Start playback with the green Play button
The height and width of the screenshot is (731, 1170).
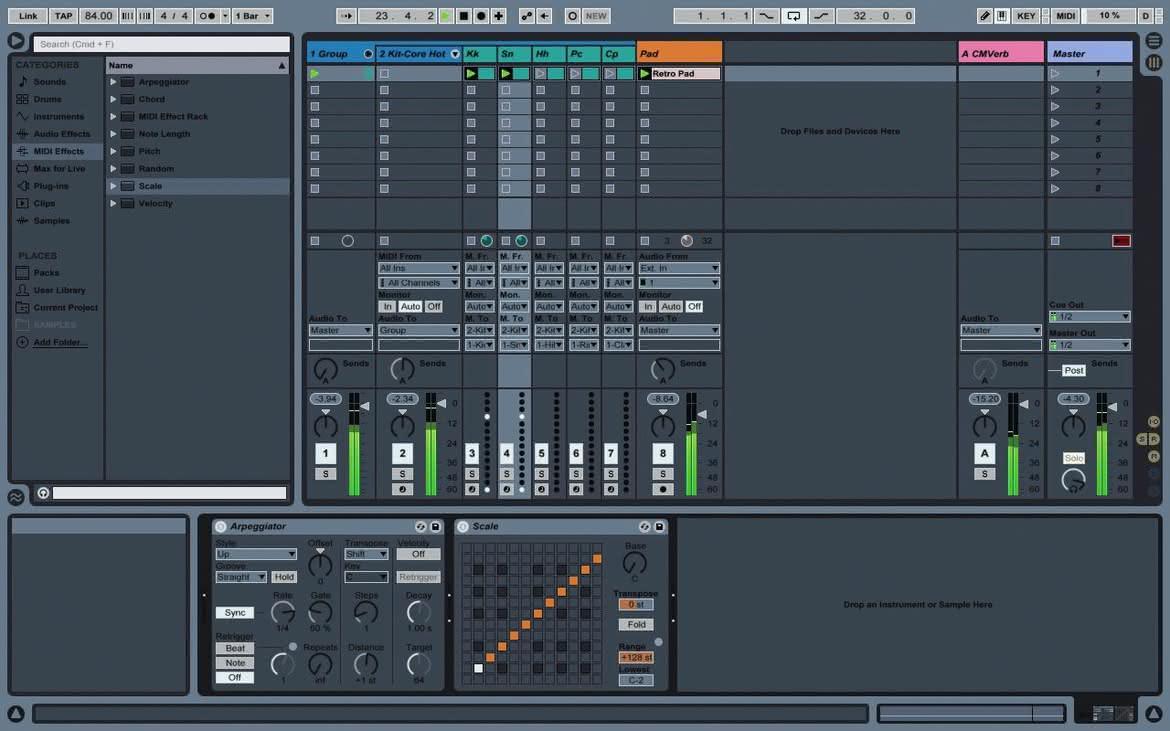click(x=446, y=16)
